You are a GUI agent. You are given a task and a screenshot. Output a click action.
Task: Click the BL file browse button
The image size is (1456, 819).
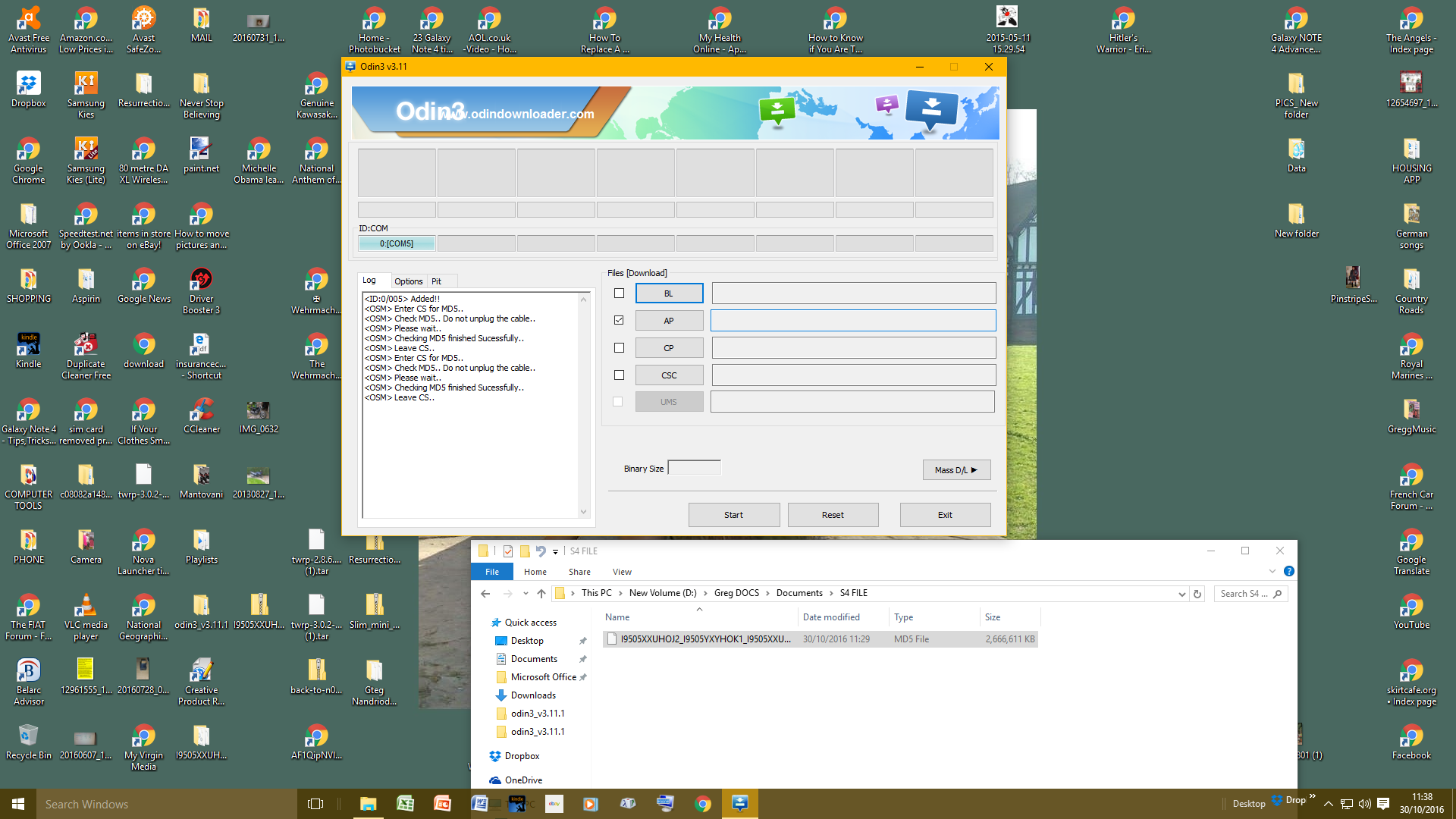tap(668, 293)
